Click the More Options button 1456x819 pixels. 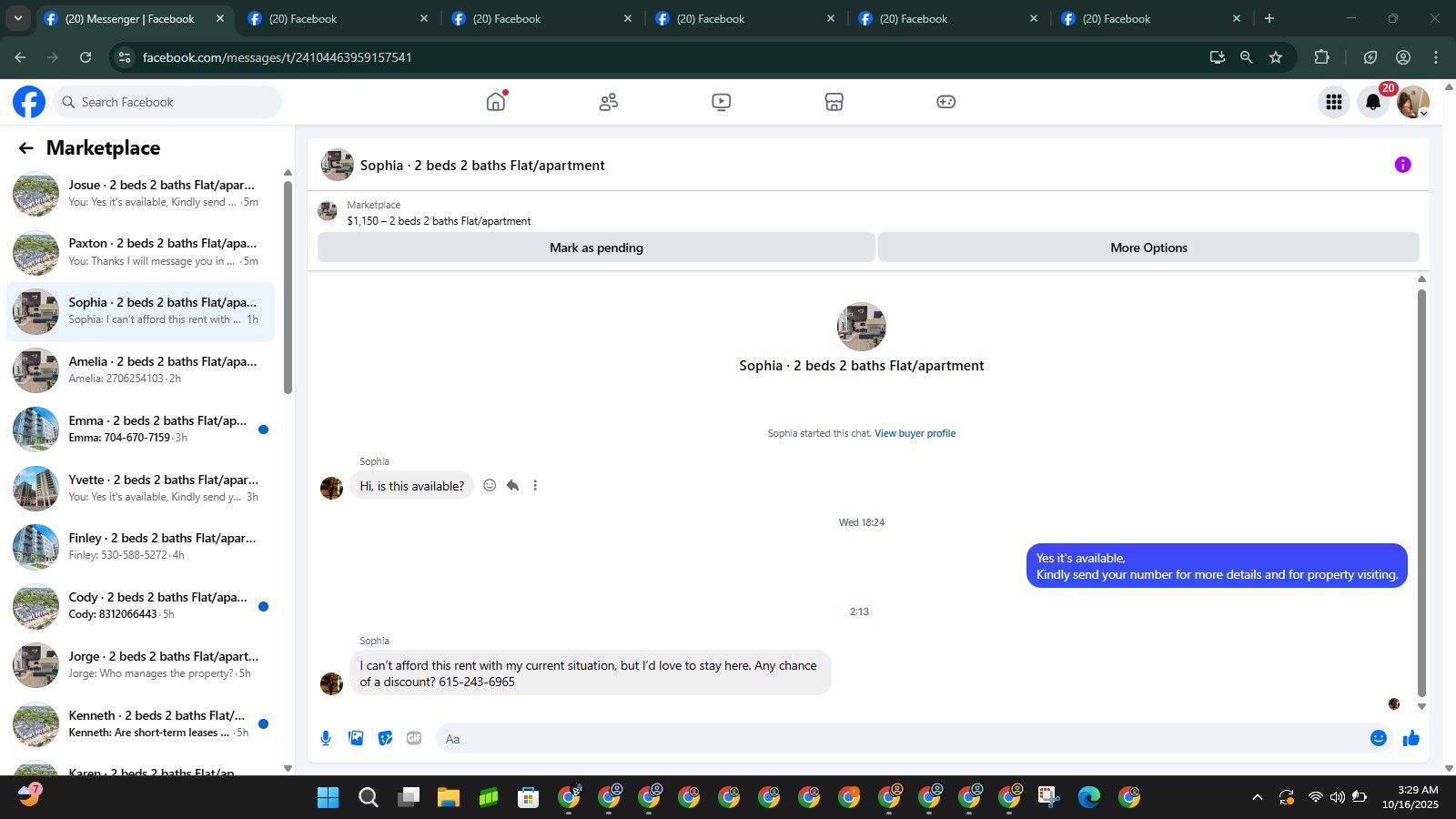1148,248
